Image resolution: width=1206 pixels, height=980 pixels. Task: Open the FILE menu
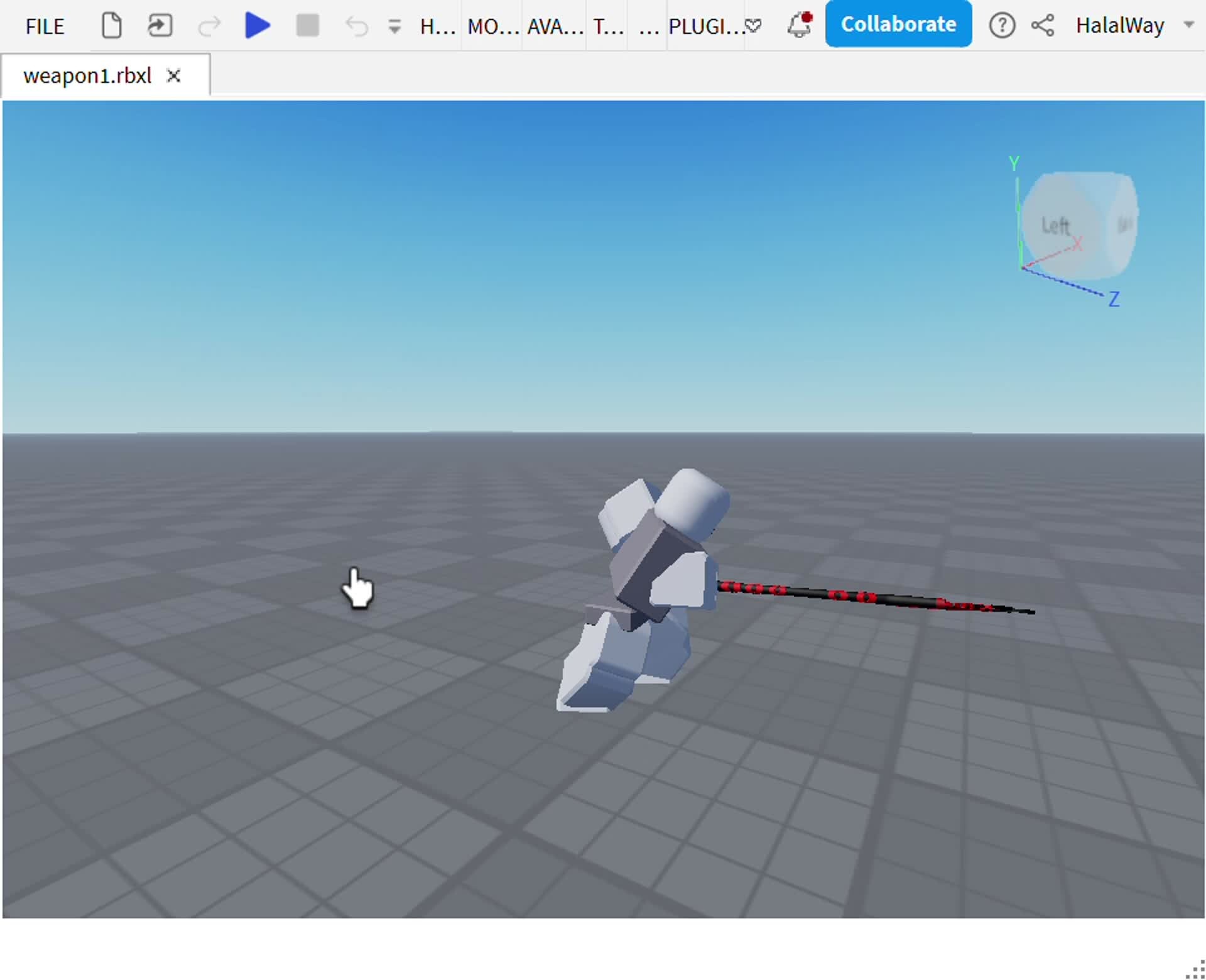pos(44,26)
